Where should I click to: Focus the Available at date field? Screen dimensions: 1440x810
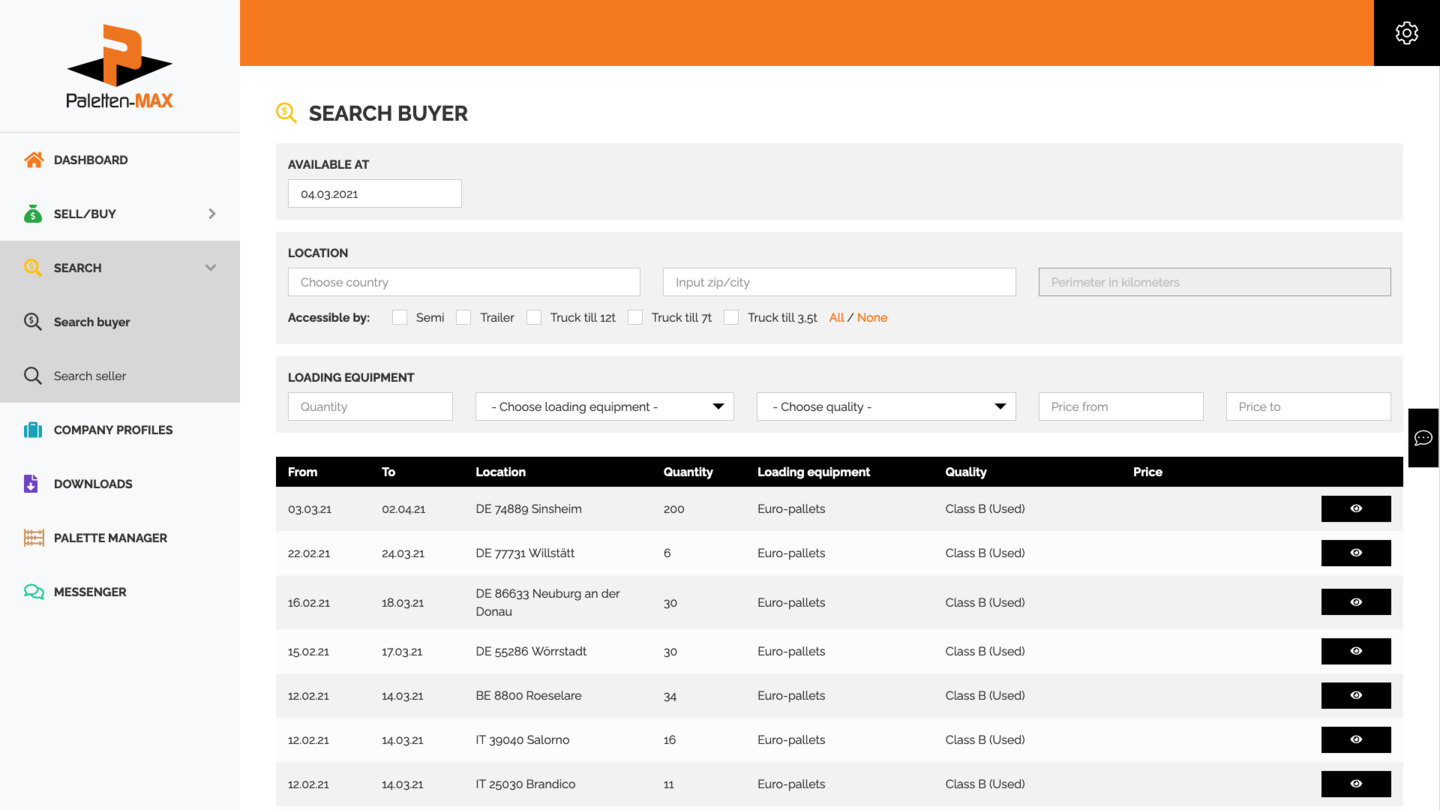[375, 194]
